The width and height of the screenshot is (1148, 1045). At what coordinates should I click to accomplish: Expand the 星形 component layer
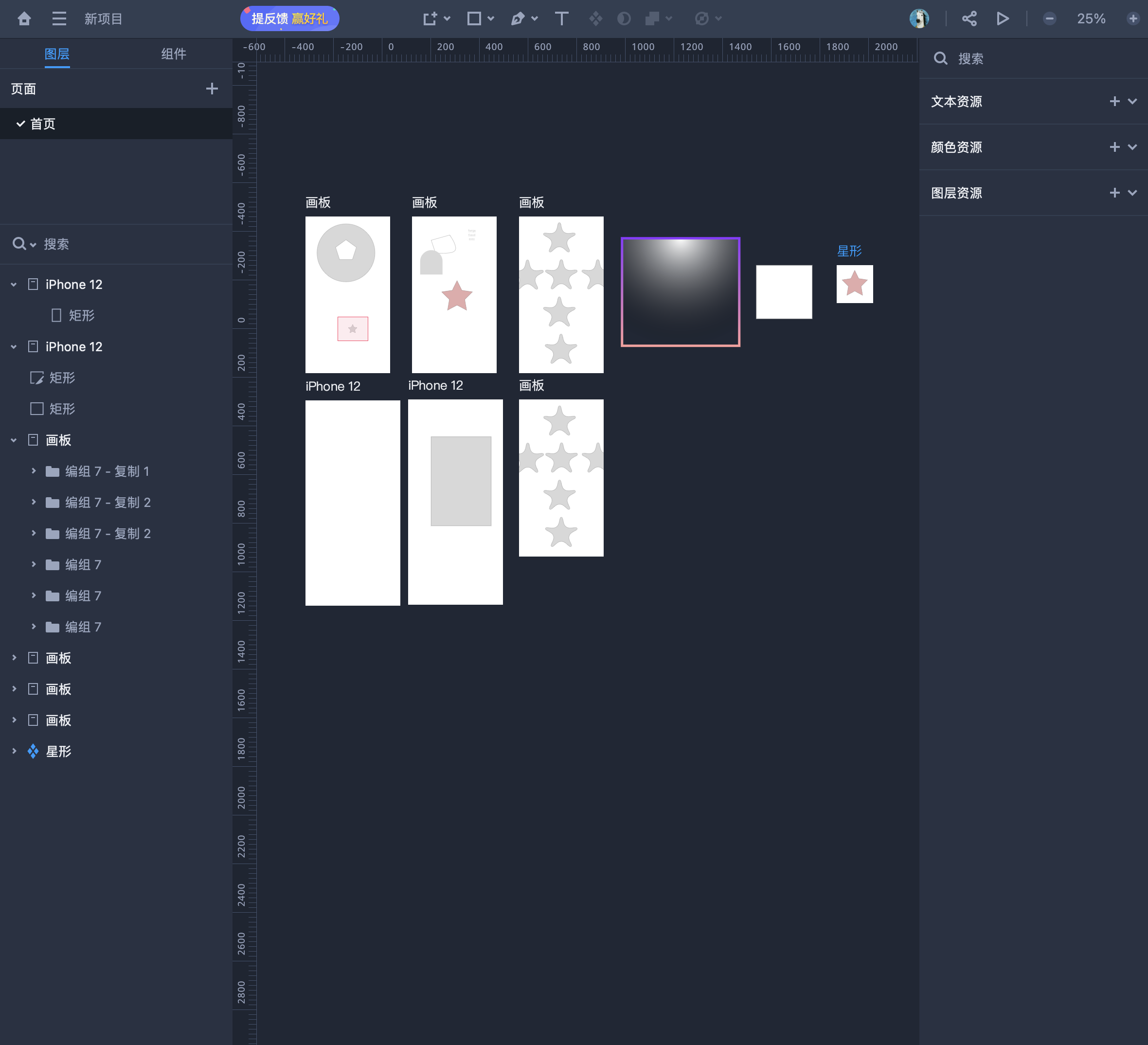(14, 751)
